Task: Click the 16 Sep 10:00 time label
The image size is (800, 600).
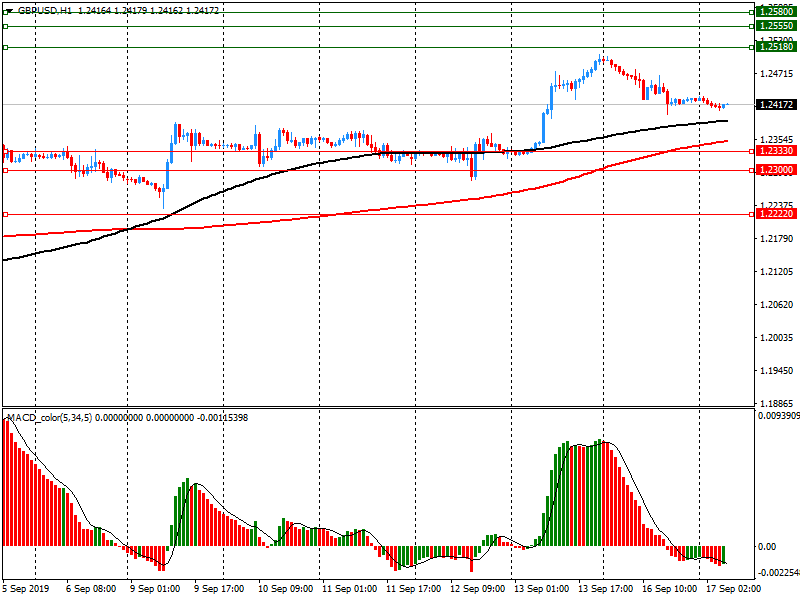Action: point(670,589)
